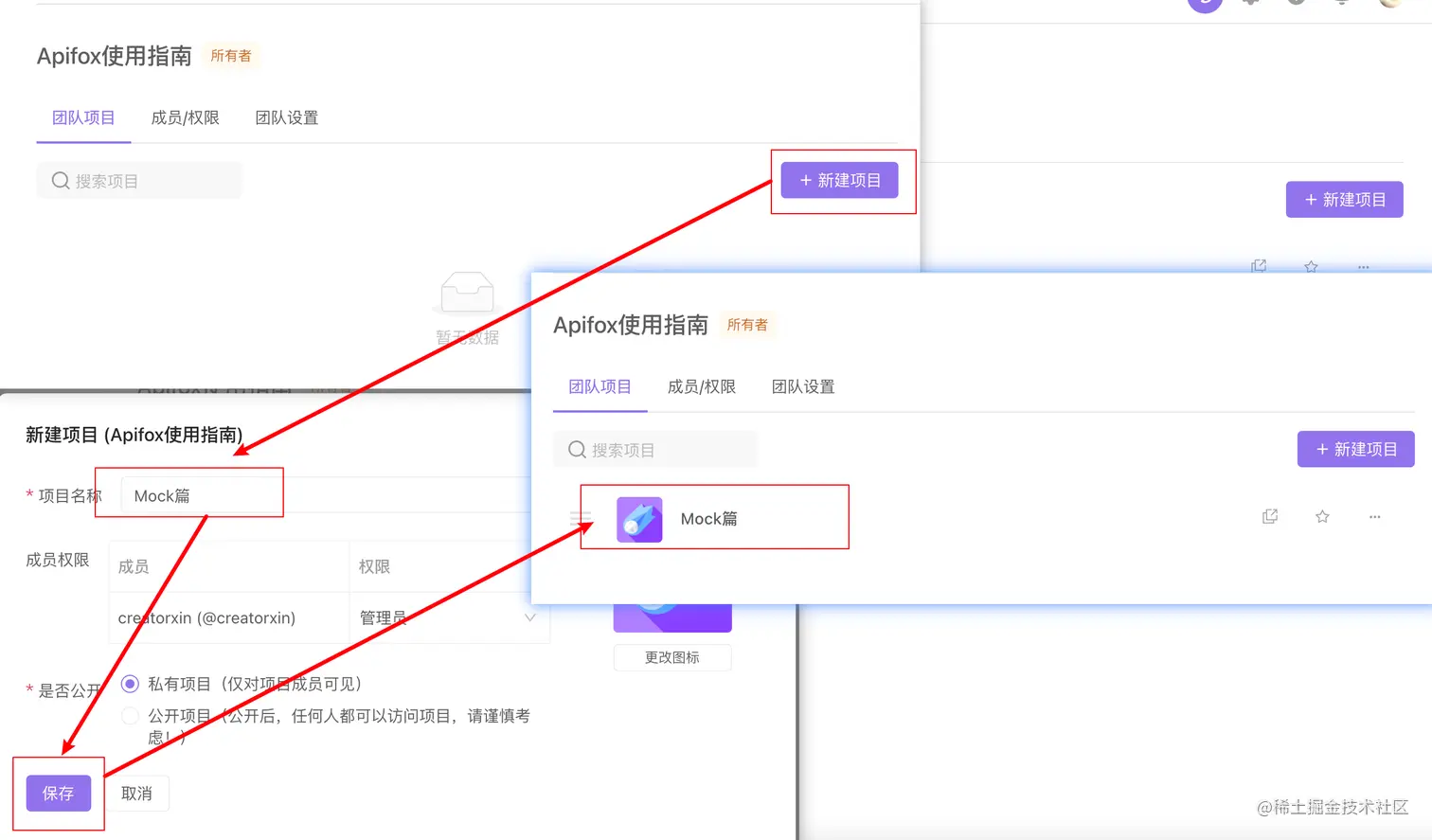The height and width of the screenshot is (840, 1432).
Task: Click search magnifier icon in front Mock篇 panel
Action: [x=577, y=449]
